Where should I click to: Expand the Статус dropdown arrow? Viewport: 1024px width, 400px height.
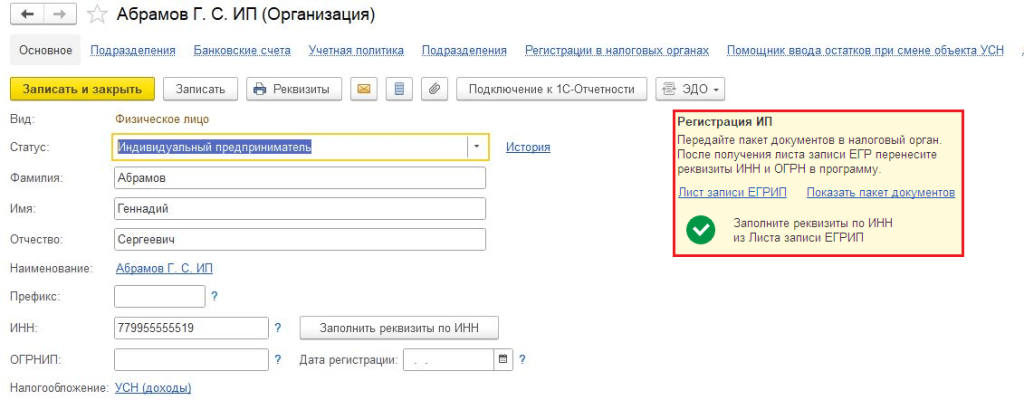(477, 146)
